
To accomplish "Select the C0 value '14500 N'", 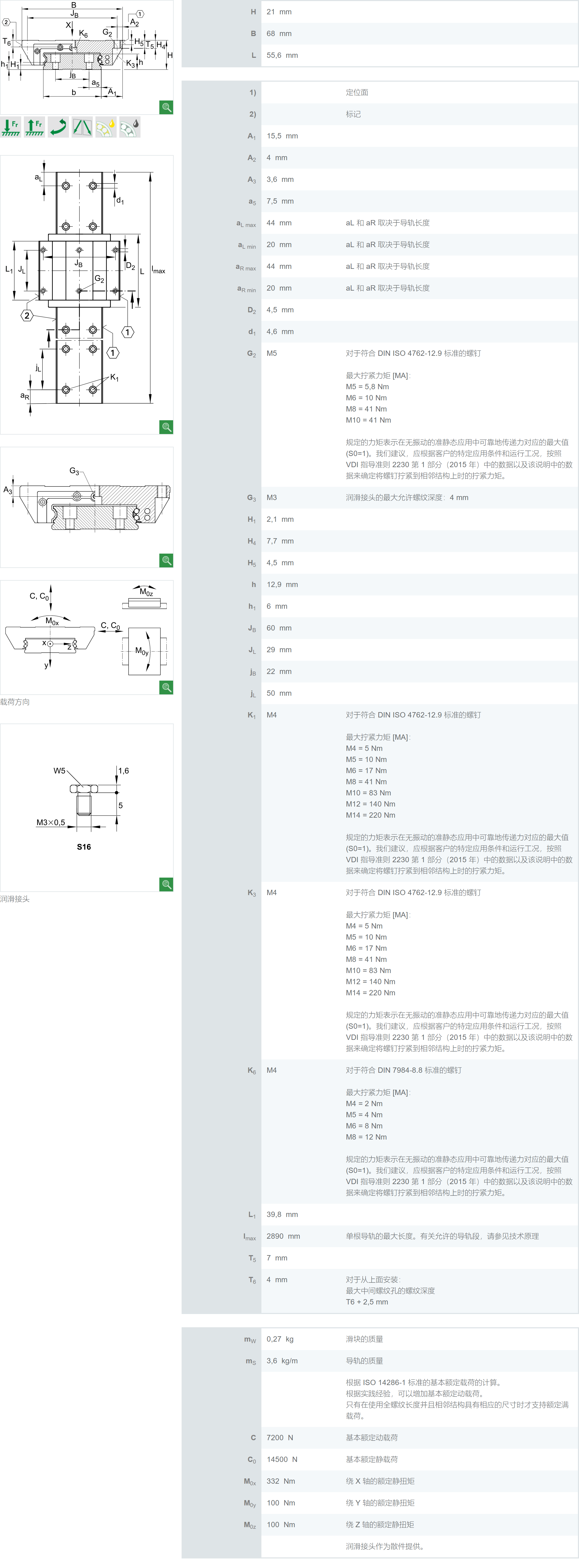I will (x=282, y=1460).
